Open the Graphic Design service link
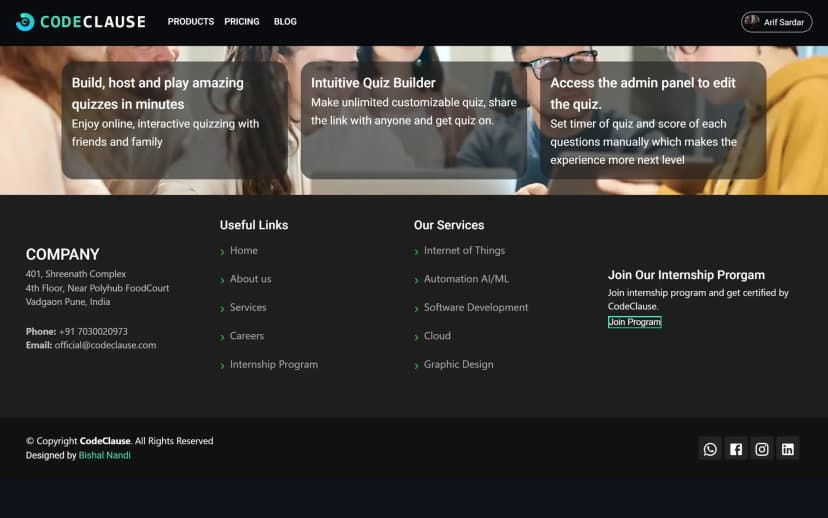Screen dimensions: 828x518 pos(458,364)
